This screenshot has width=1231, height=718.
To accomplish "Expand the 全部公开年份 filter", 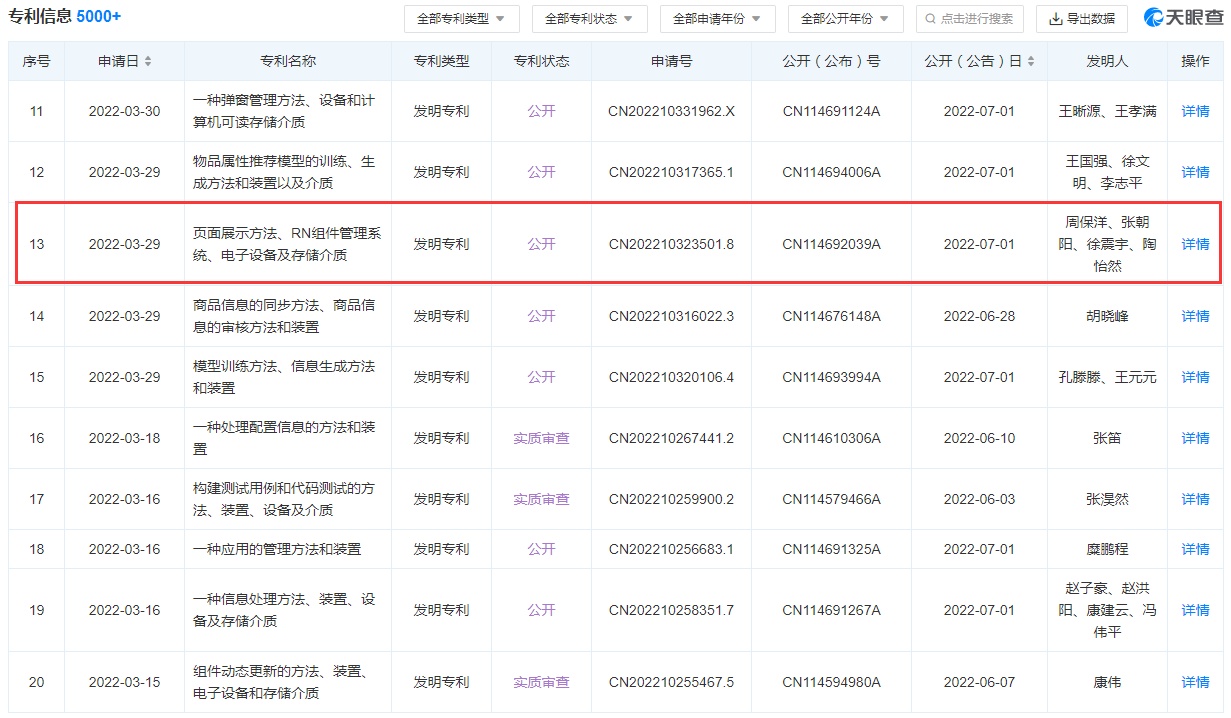I will (x=845, y=19).
